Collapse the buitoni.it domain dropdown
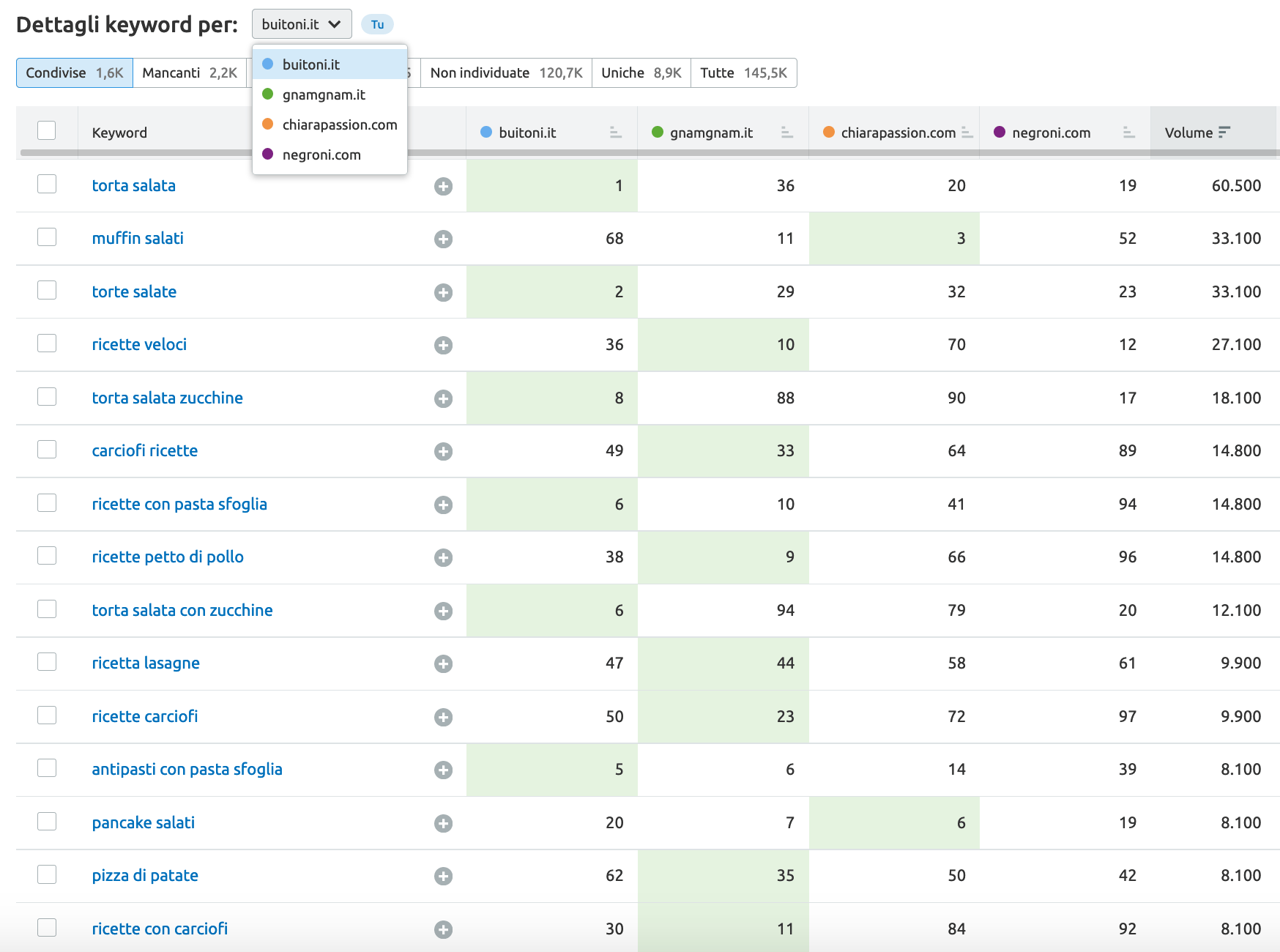Screen dimensions: 1280x952 [301, 24]
